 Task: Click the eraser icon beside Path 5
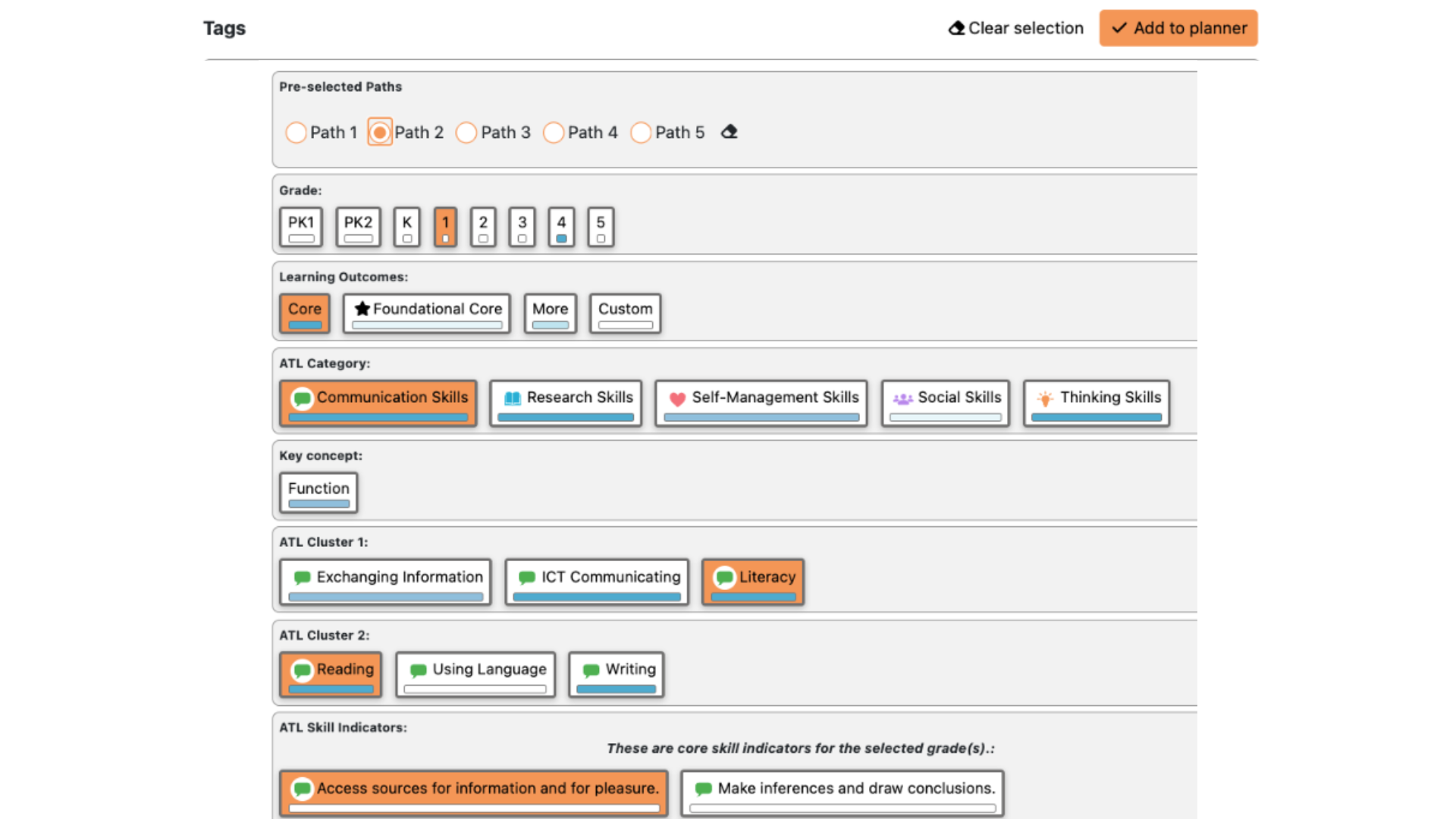click(729, 132)
